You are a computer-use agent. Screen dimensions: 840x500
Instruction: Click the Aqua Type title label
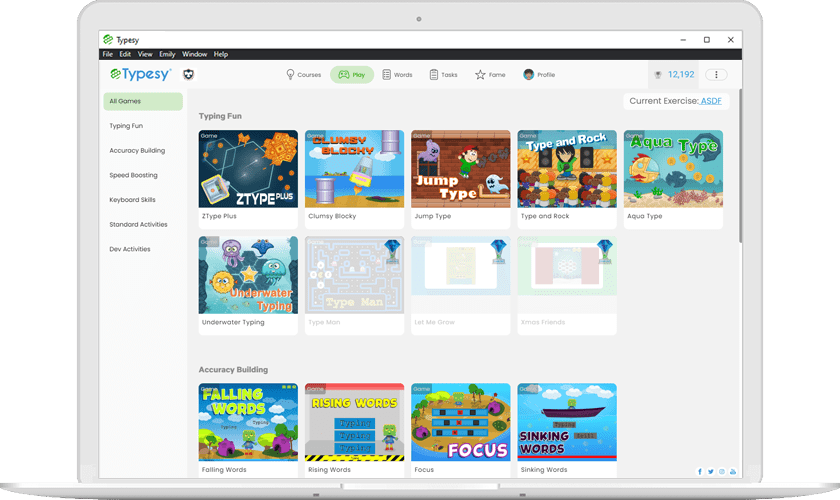point(644,216)
